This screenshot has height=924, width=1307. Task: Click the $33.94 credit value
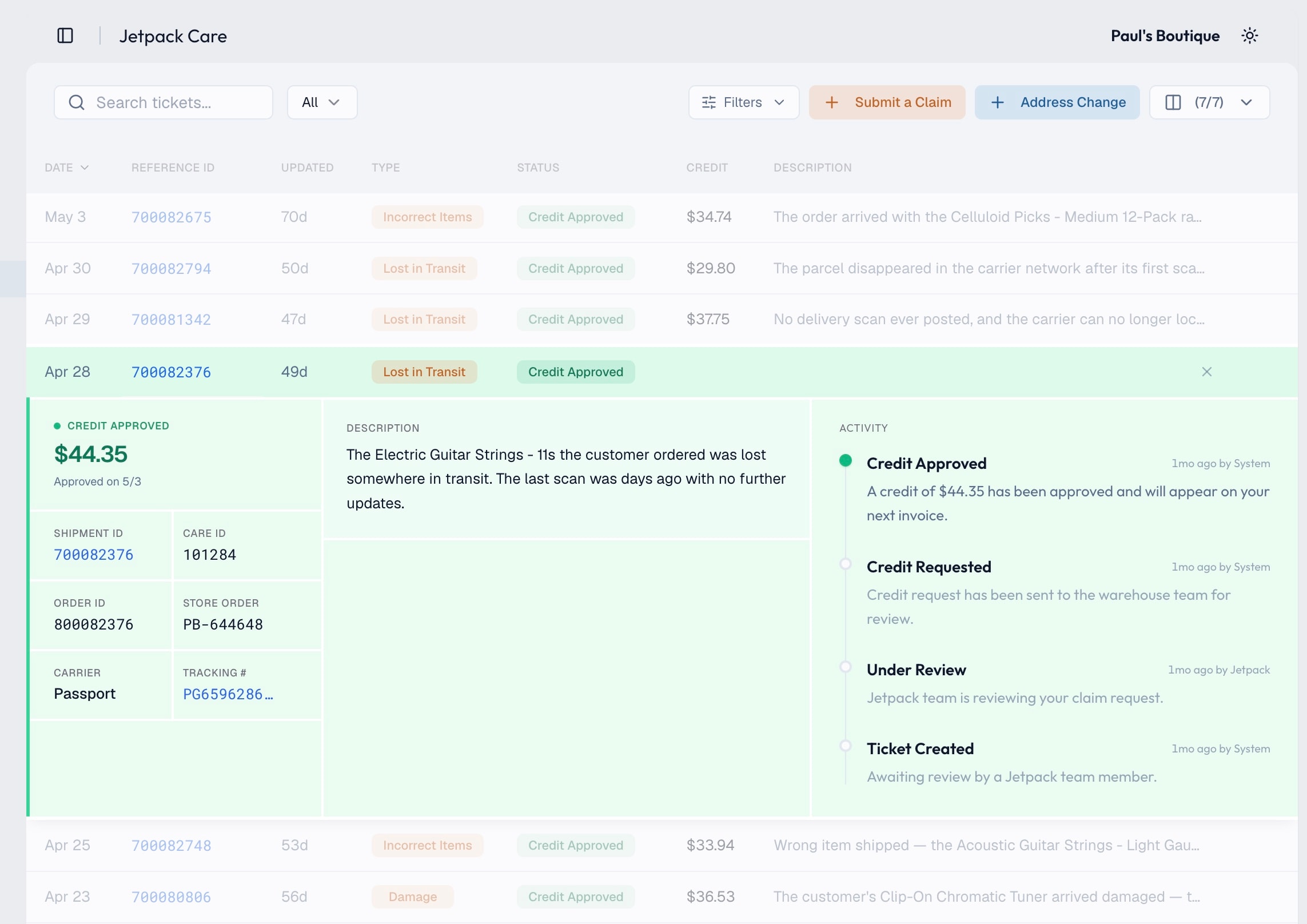(710, 846)
